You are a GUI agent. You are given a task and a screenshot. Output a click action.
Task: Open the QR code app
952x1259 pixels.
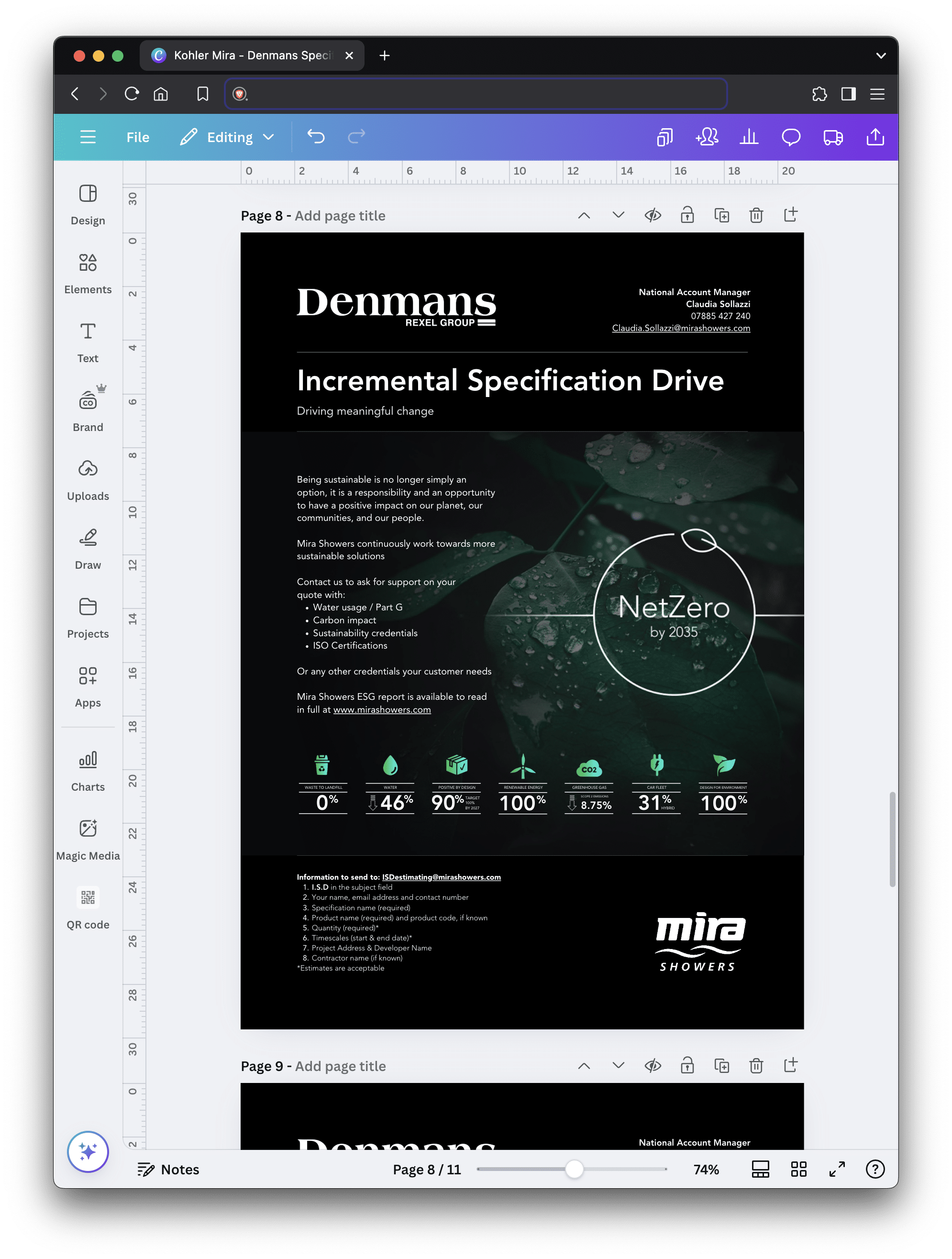(x=88, y=909)
